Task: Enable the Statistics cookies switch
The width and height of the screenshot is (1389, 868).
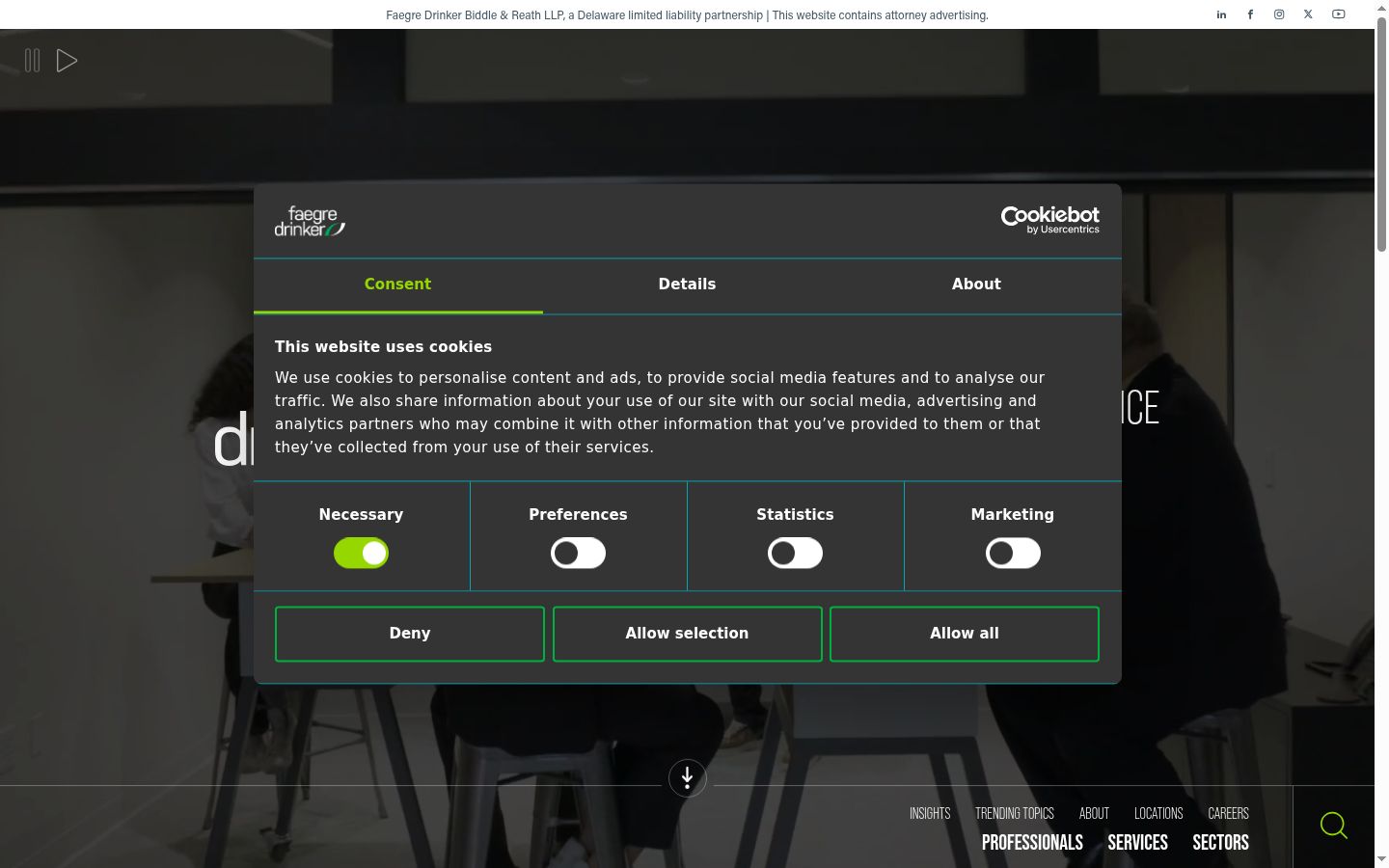Action: 796,554
